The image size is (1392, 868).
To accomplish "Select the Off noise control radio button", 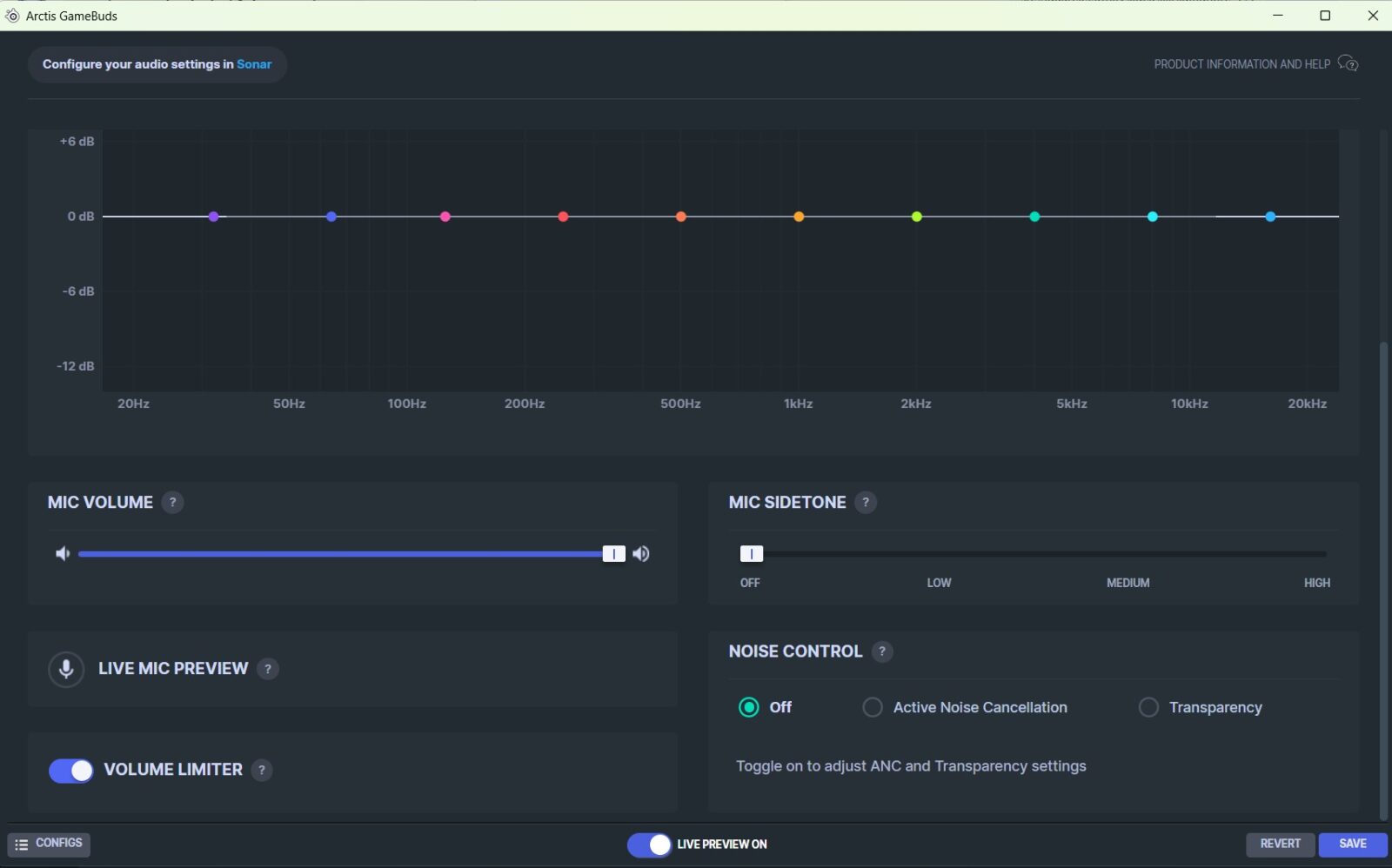I will (x=748, y=707).
